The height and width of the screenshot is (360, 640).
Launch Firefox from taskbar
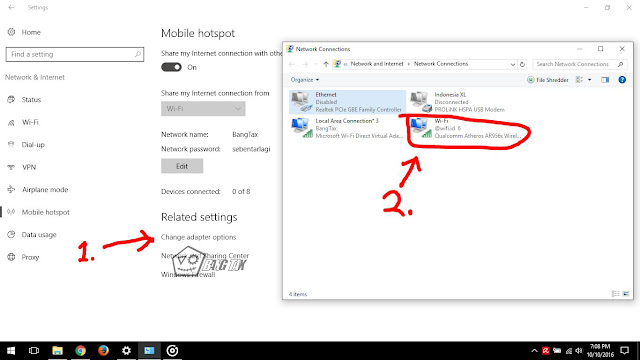click(103, 351)
